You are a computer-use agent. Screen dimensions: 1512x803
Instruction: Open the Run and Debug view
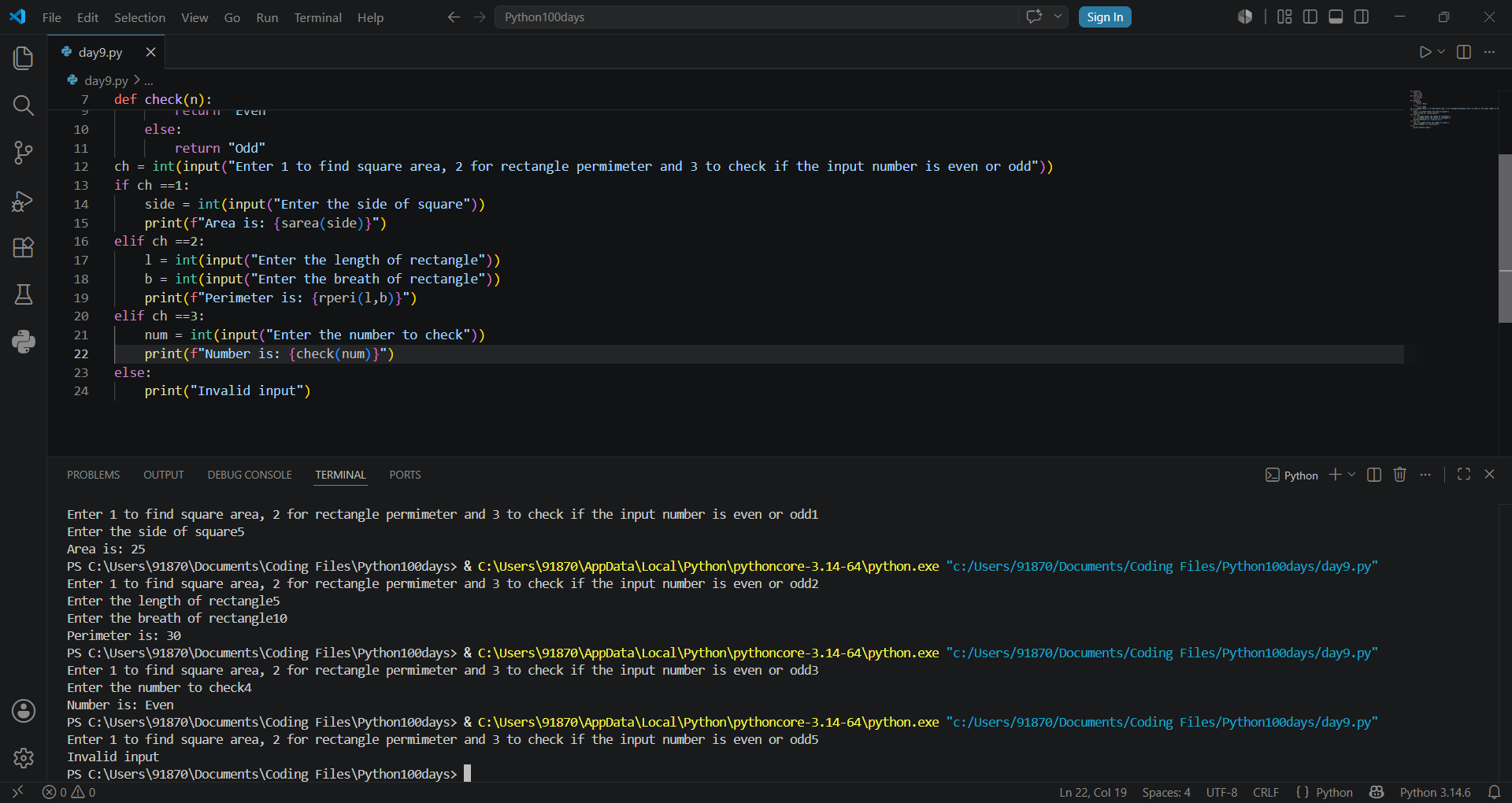tap(24, 201)
